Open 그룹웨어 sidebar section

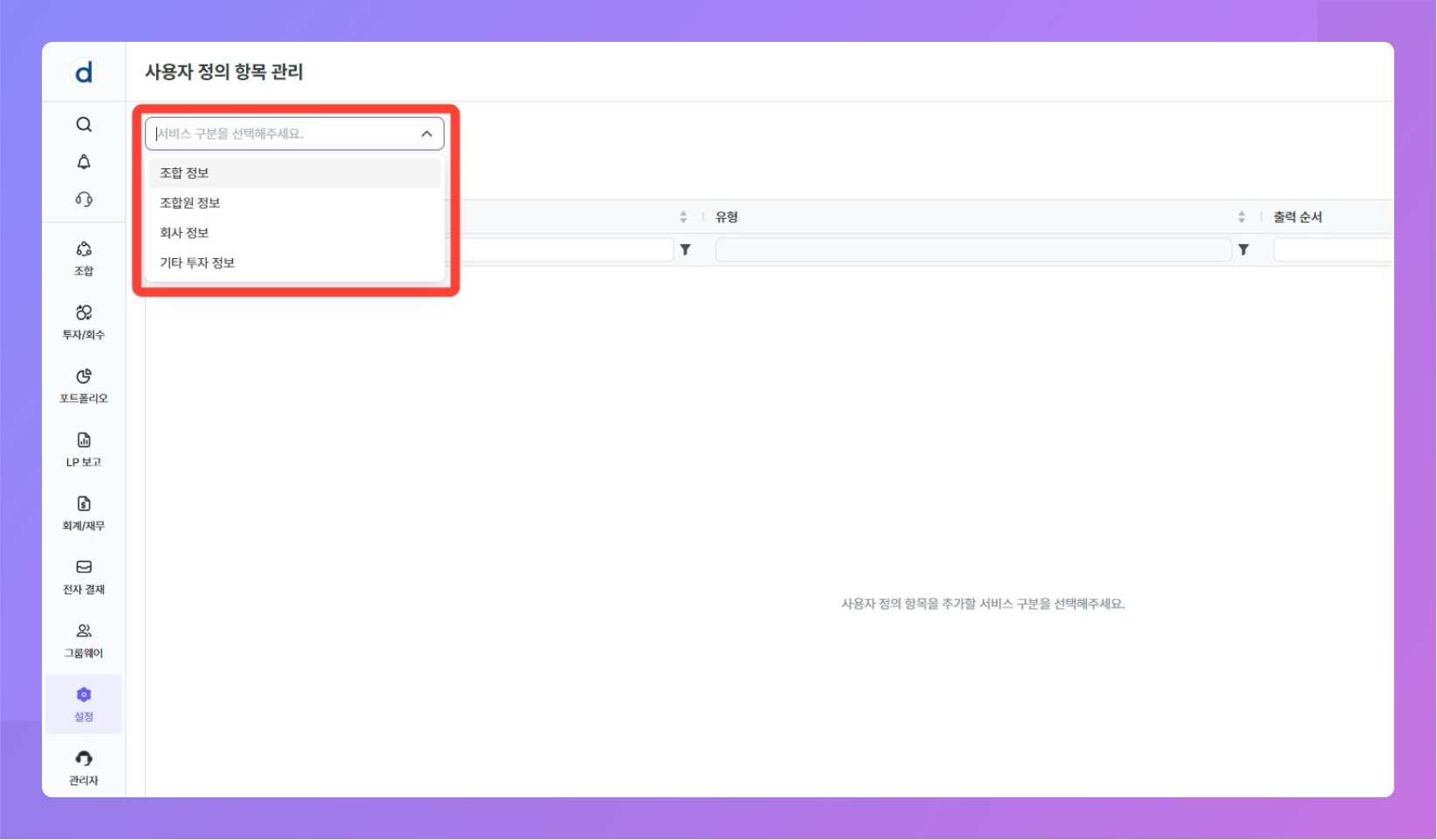point(84,640)
